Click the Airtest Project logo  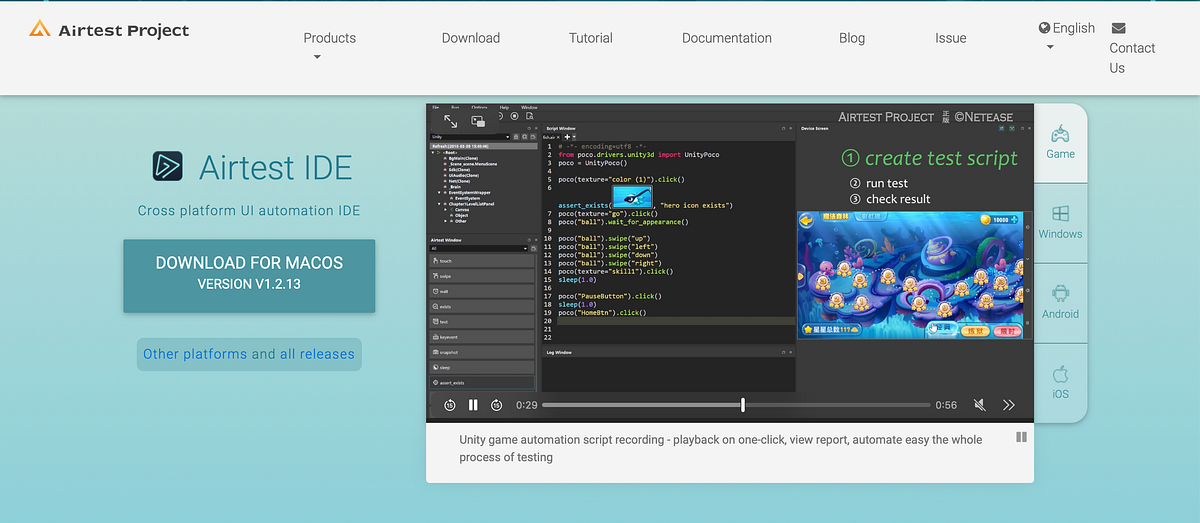[x=109, y=30]
